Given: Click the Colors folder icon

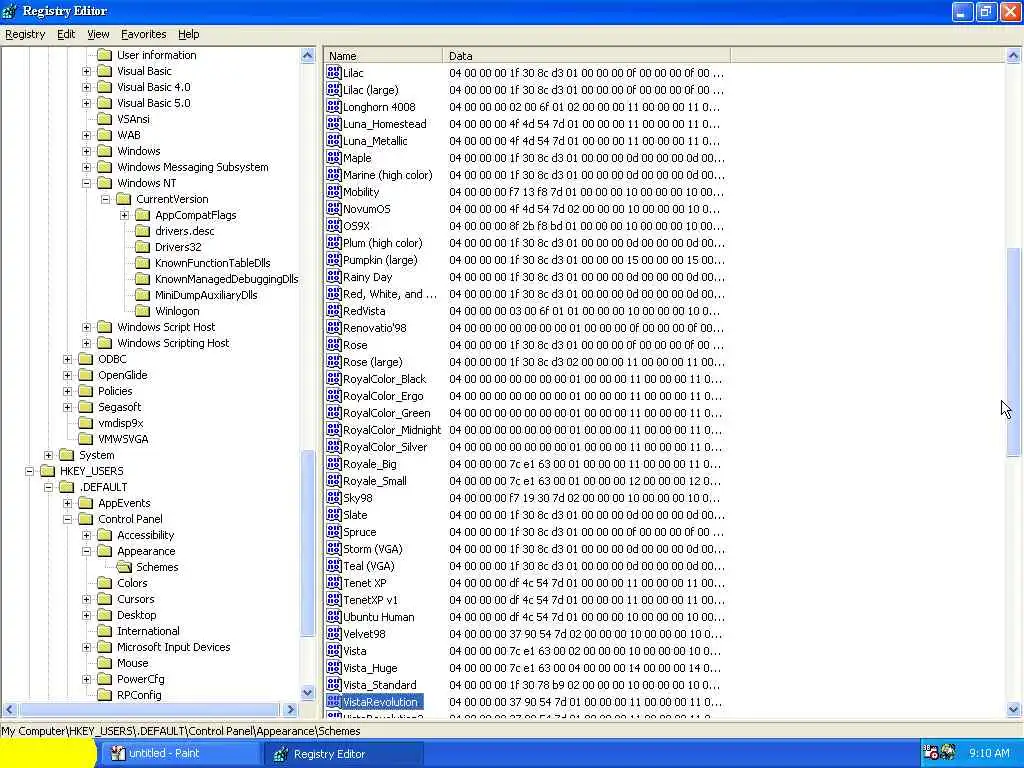Looking at the screenshot, I should (104, 583).
